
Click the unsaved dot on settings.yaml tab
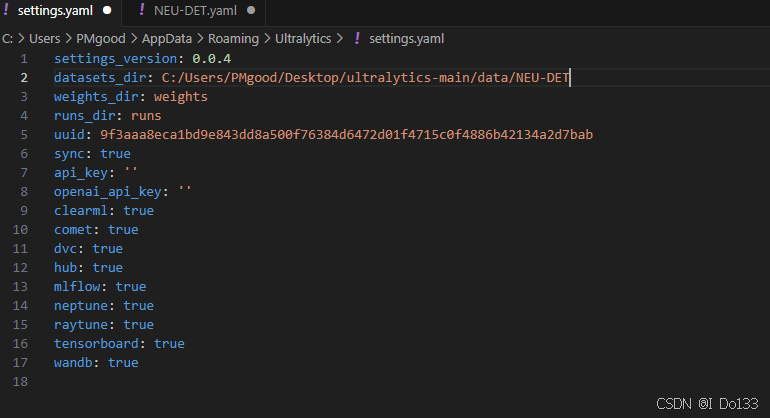point(107,10)
